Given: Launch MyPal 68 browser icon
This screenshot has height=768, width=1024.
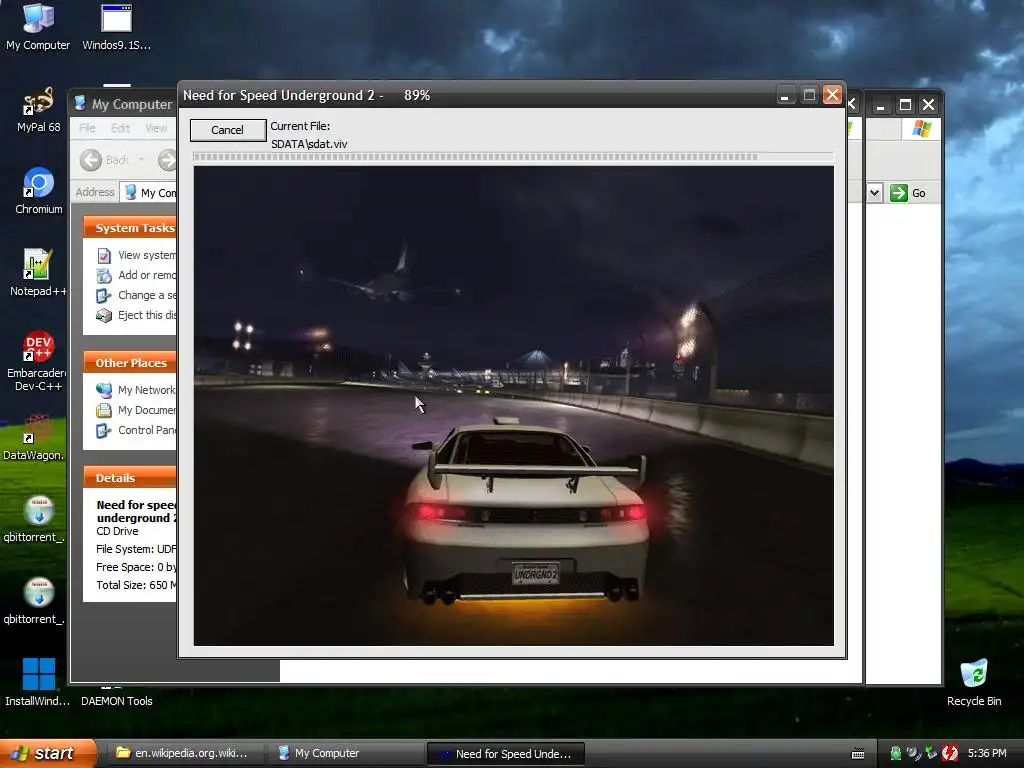Looking at the screenshot, I should [x=38, y=110].
